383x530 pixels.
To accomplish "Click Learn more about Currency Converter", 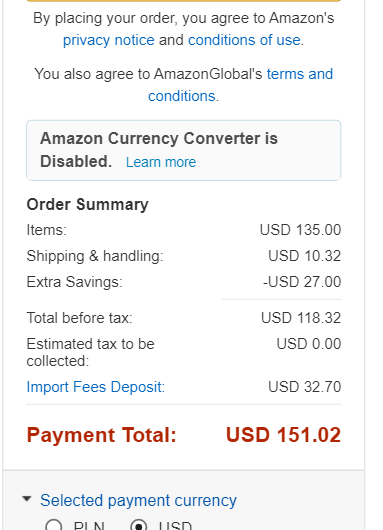I will pos(161,162).
